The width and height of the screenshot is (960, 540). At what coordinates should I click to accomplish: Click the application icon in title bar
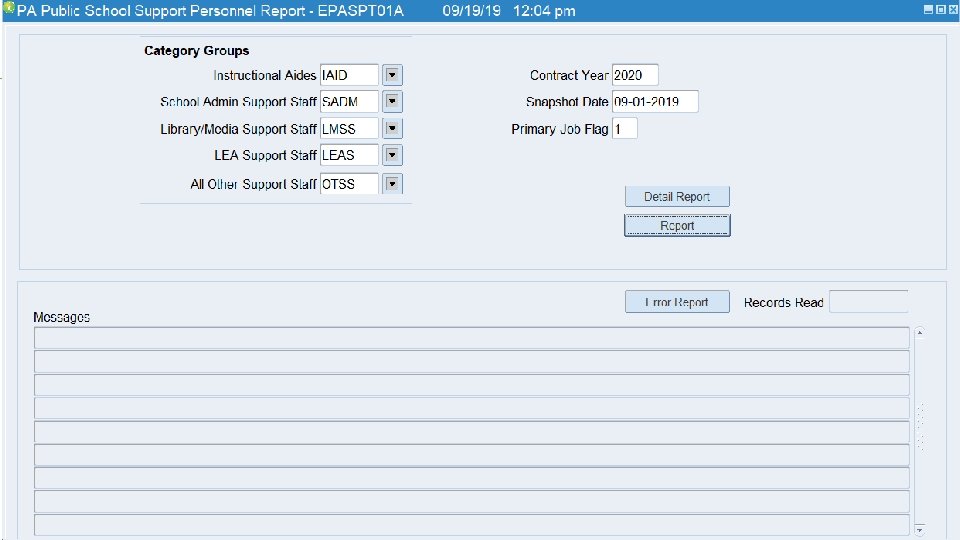9,8
